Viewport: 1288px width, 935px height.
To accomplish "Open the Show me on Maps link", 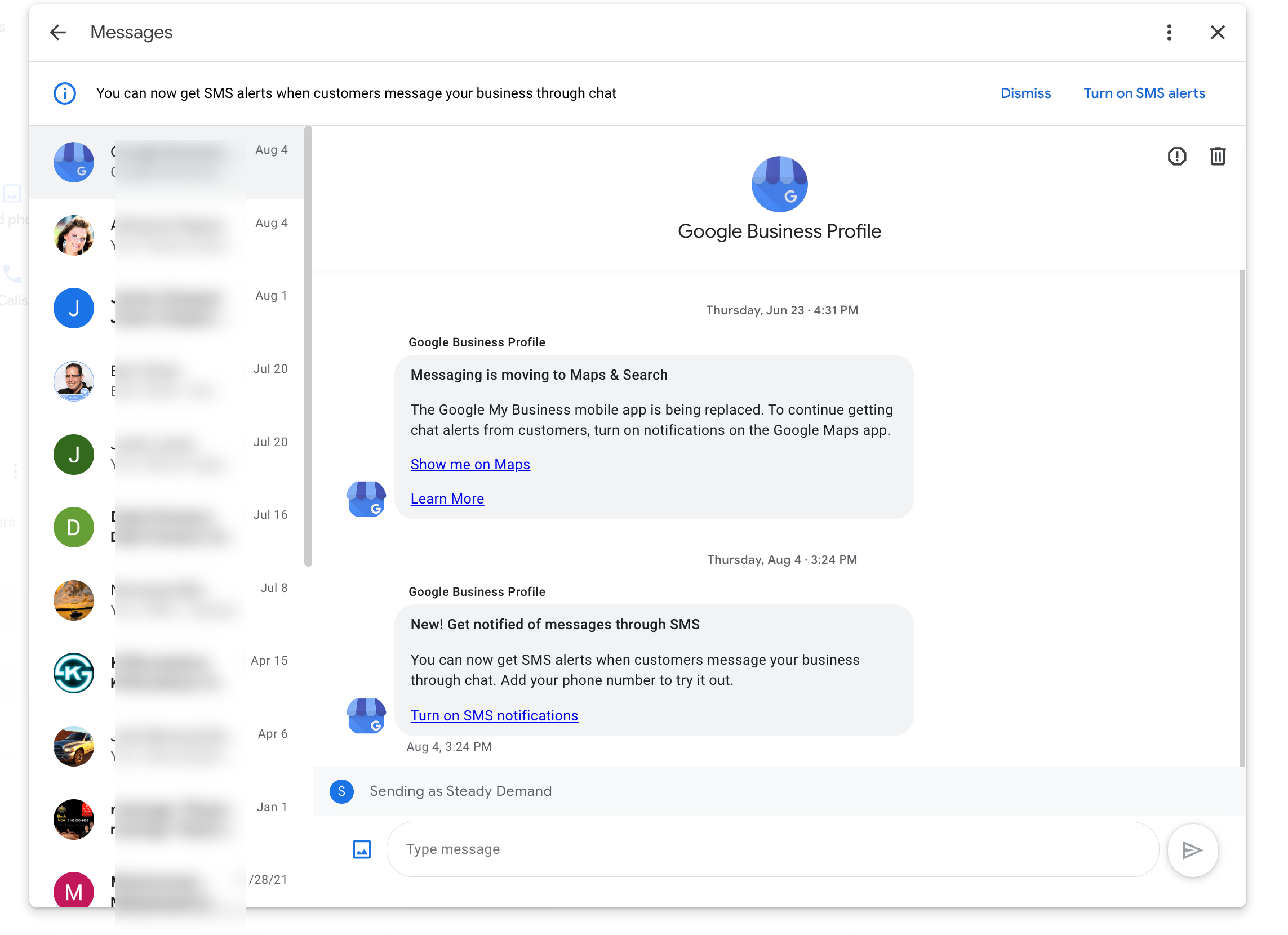I will pos(470,464).
